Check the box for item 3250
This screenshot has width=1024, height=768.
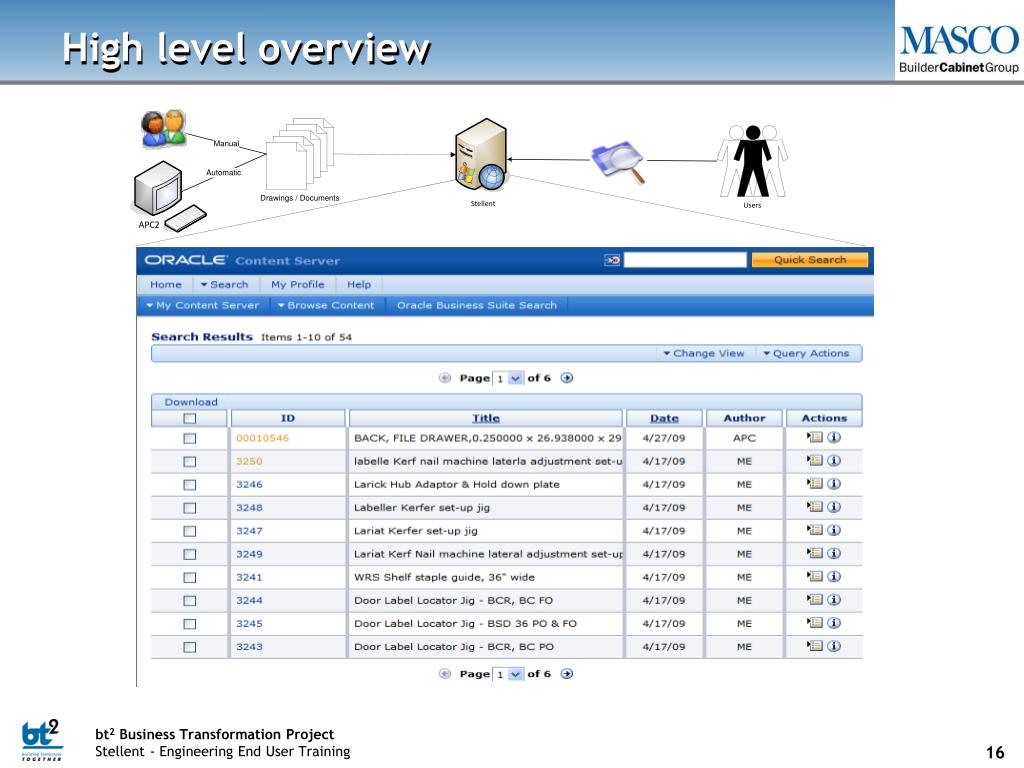[x=189, y=462]
